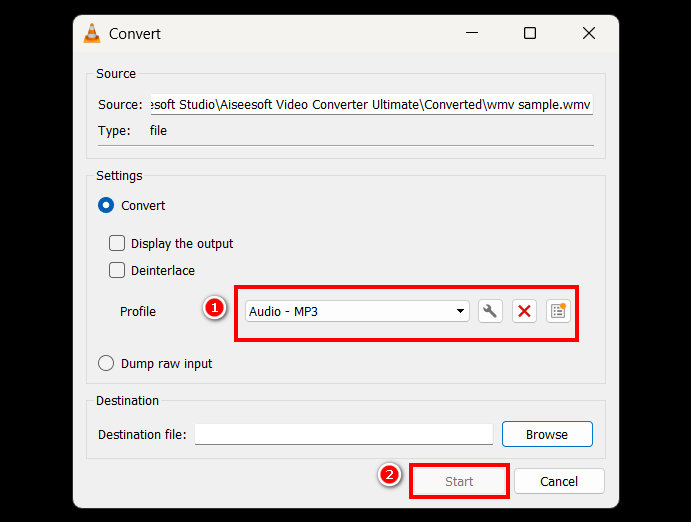Choose the Dump raw input option
691x522 pixels.
(x=106, y=364)
